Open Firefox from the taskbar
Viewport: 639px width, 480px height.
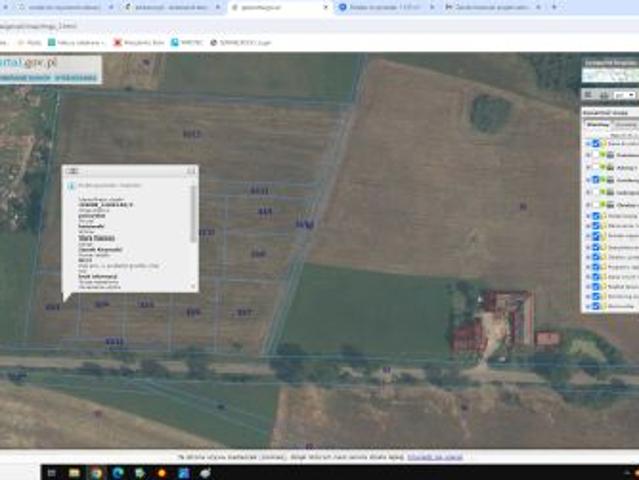162,473
